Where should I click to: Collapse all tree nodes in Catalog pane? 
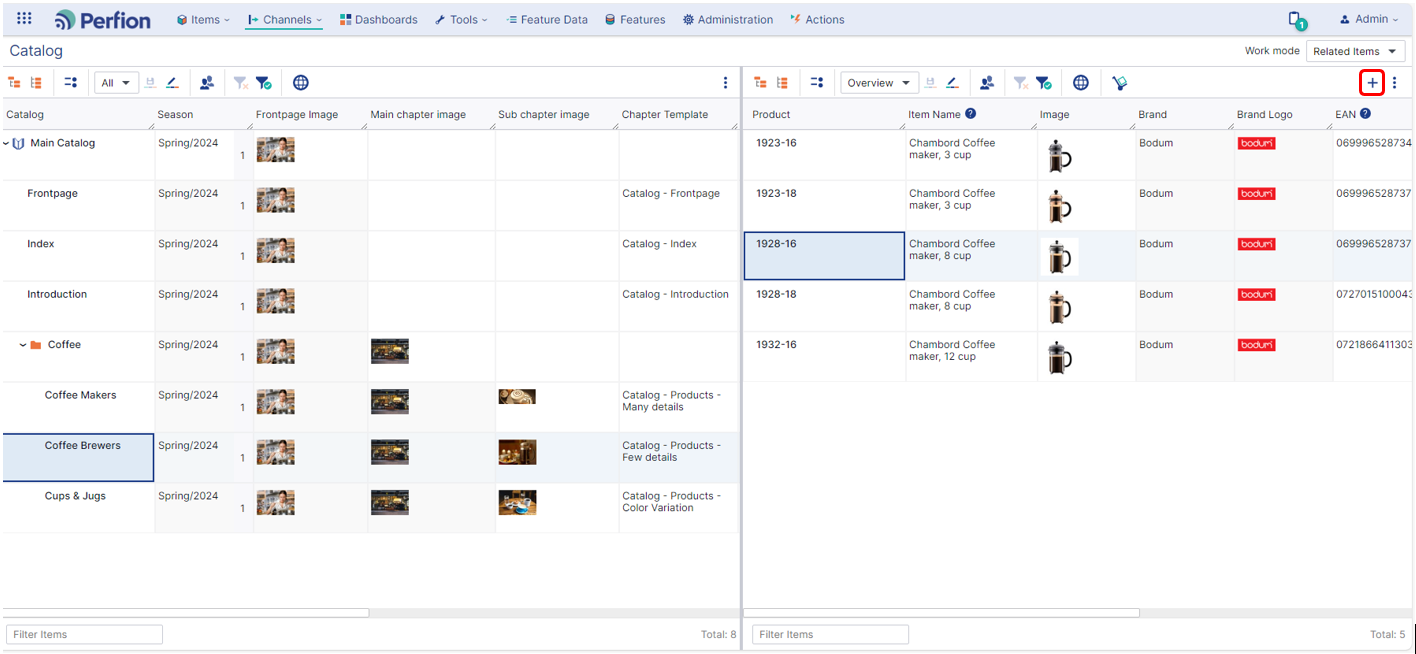click(14, 83)
